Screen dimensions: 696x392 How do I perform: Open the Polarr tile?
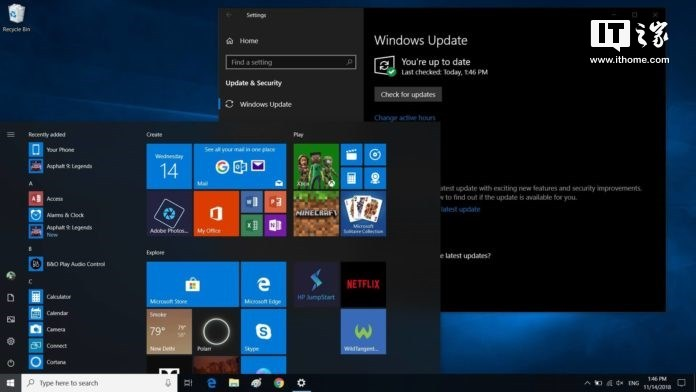(216, 332)
